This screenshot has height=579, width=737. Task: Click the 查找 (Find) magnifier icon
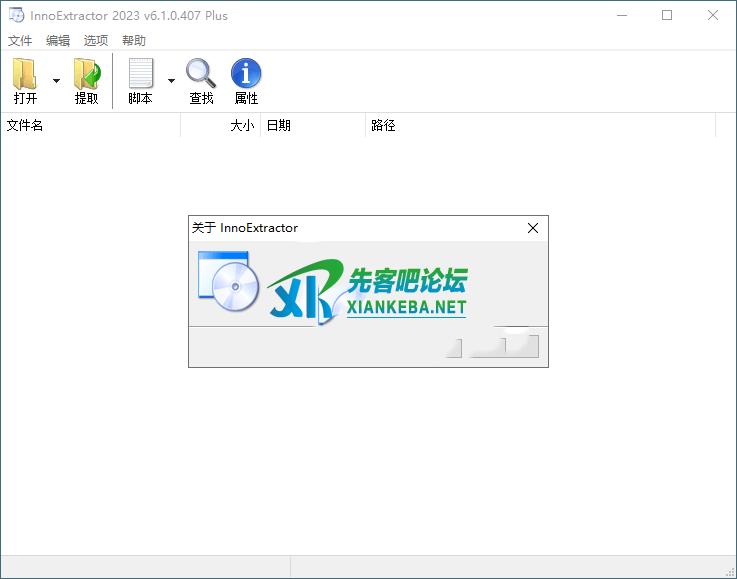coord(201,74)
